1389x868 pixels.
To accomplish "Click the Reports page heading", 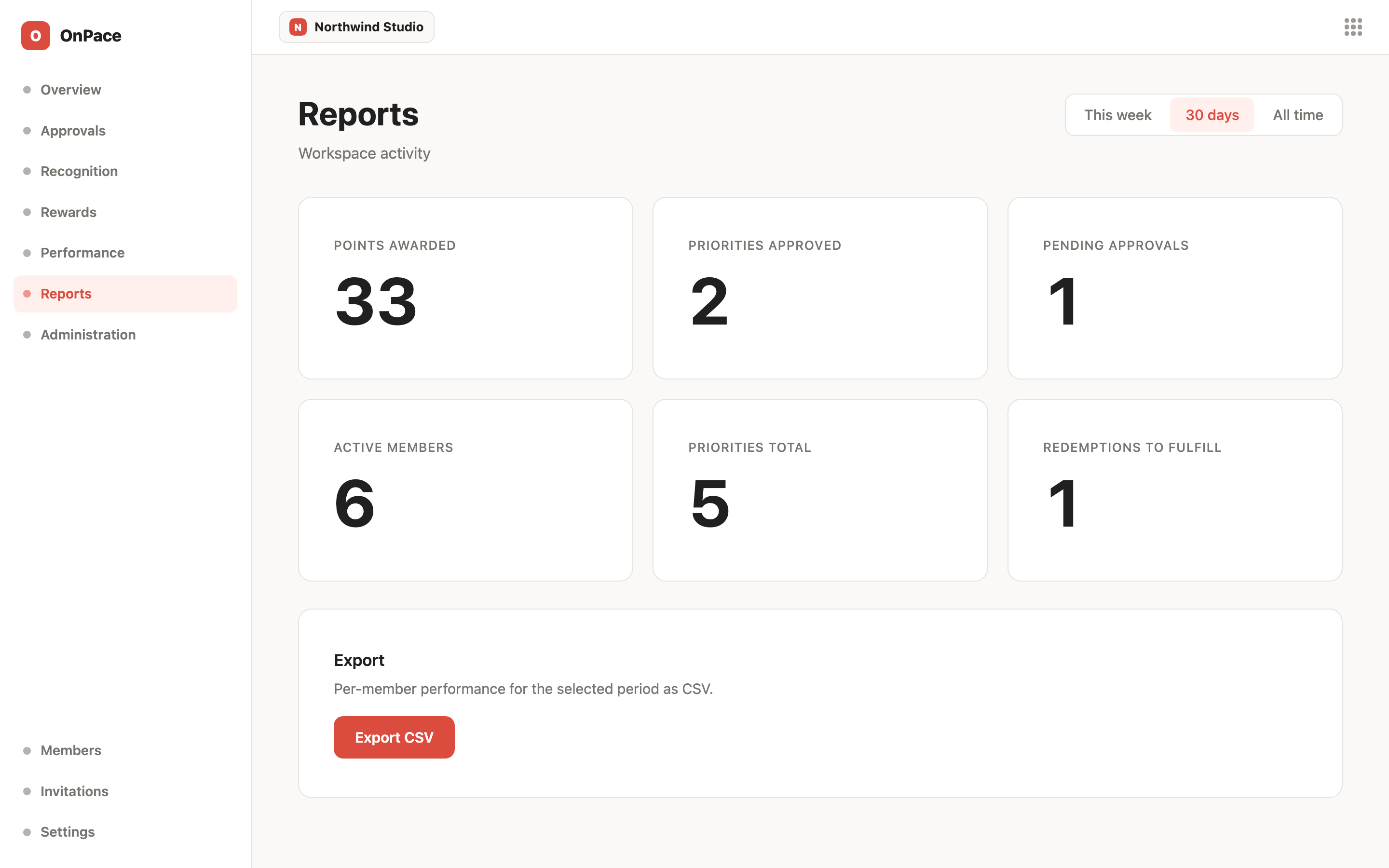I will tap(358, 114).
